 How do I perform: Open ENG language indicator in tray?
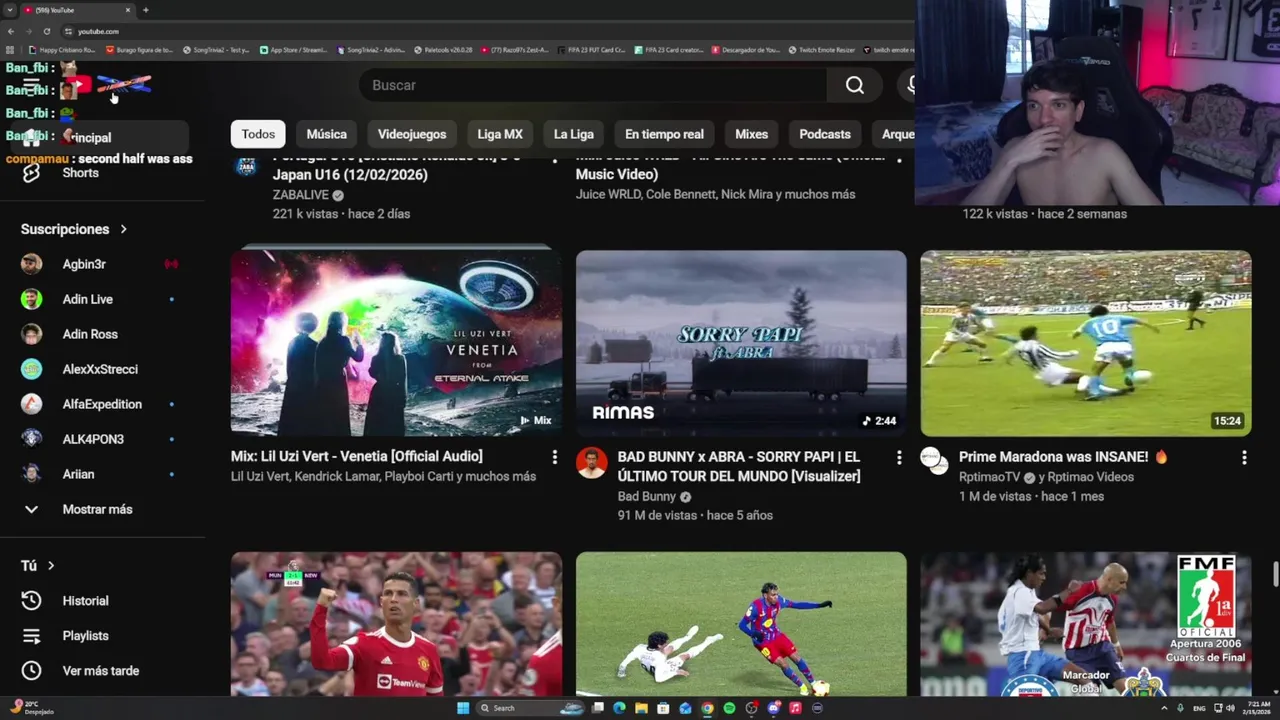click(x=1199, y=708)
